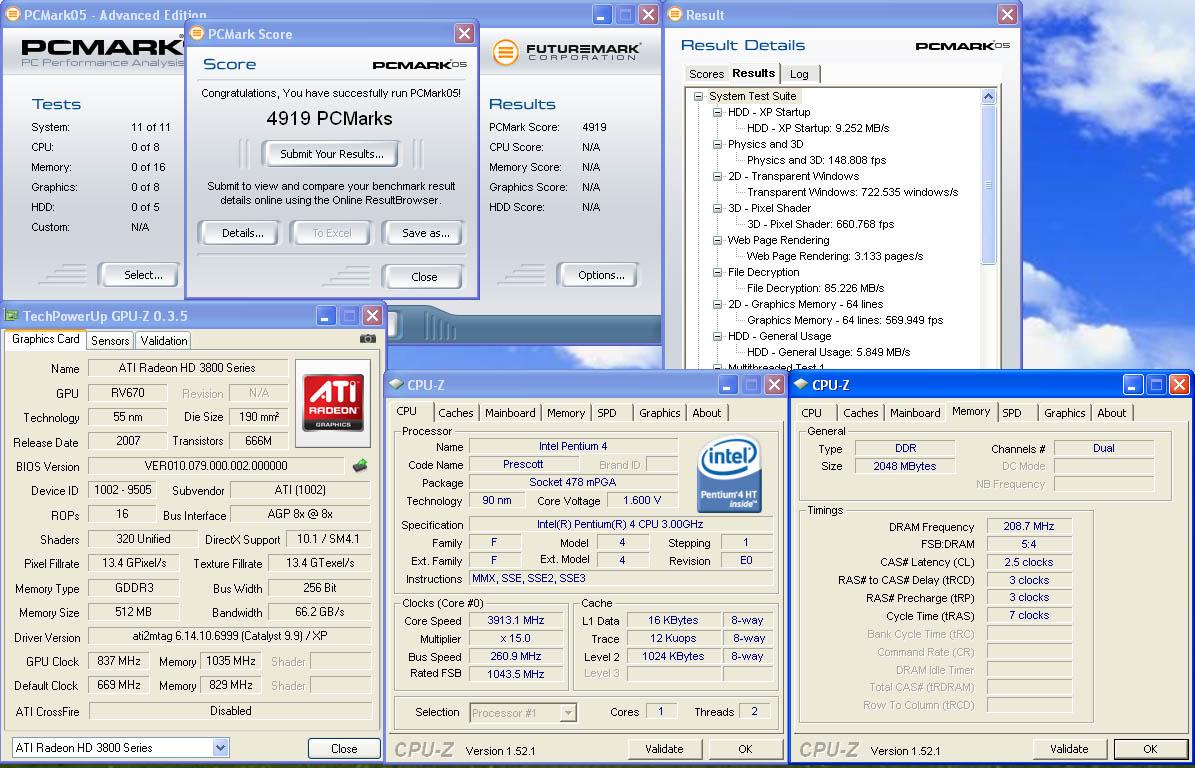Viewport: 1195px width, 768px height.
Task: Click the DRAM Frequency 208.7 MHz field
Action: [1029, 526]
